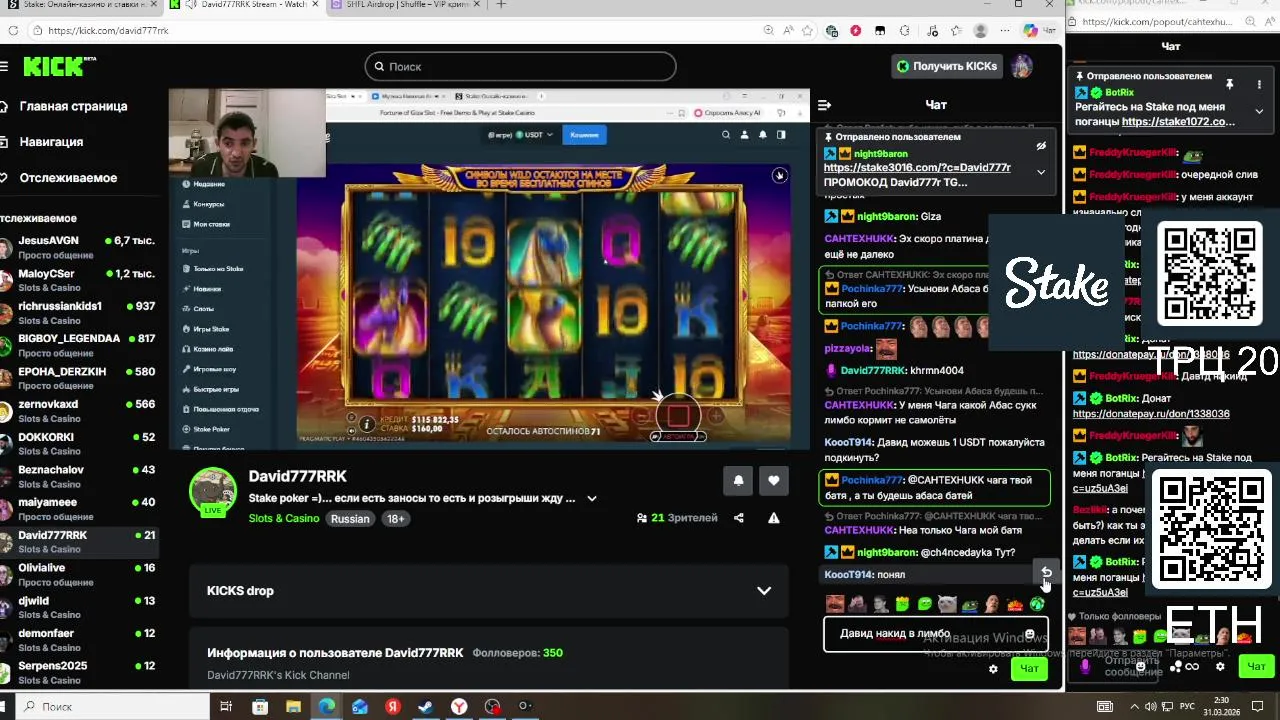
Task: Expand the stream title chevron
Action: [x=592, y=498]
